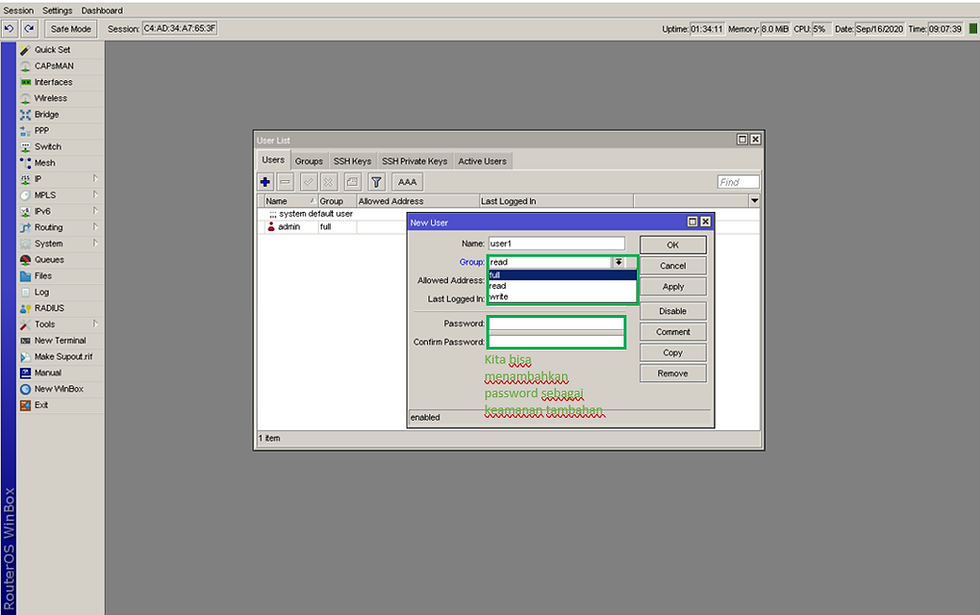Click Cancel in New User dialog
Viewport: 980px width, 615px height.
(673, 266)
